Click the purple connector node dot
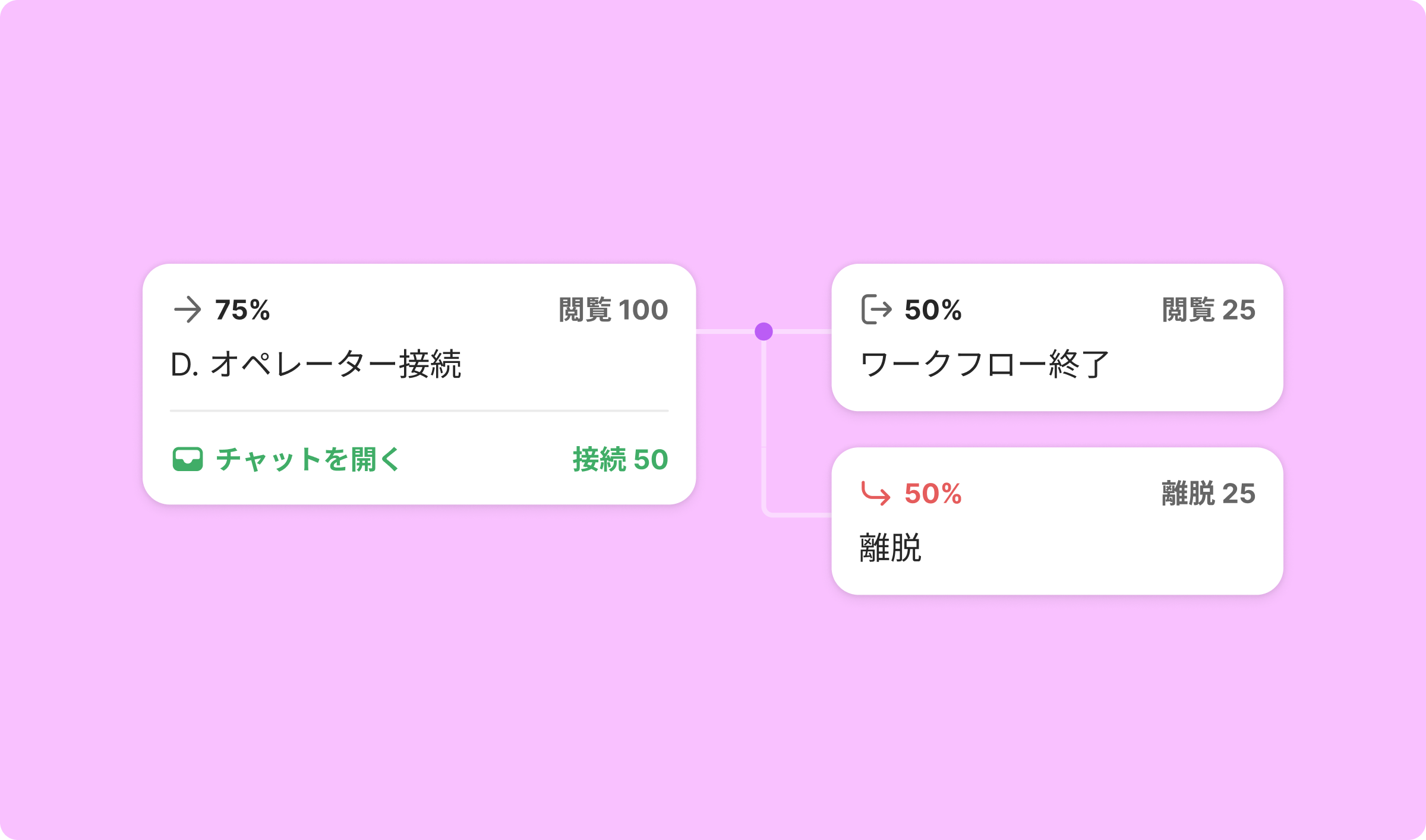Screen dimensions: 1426x840 tap(764, 331)
